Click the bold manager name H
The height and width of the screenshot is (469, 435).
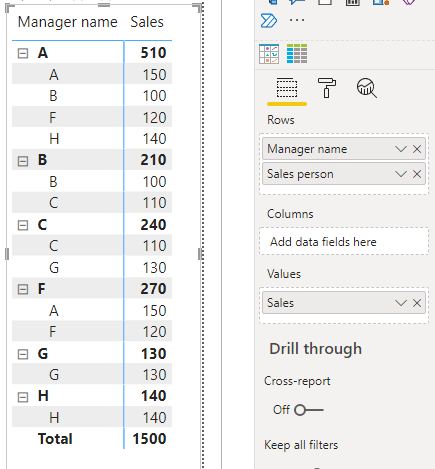tap(43, 396)
